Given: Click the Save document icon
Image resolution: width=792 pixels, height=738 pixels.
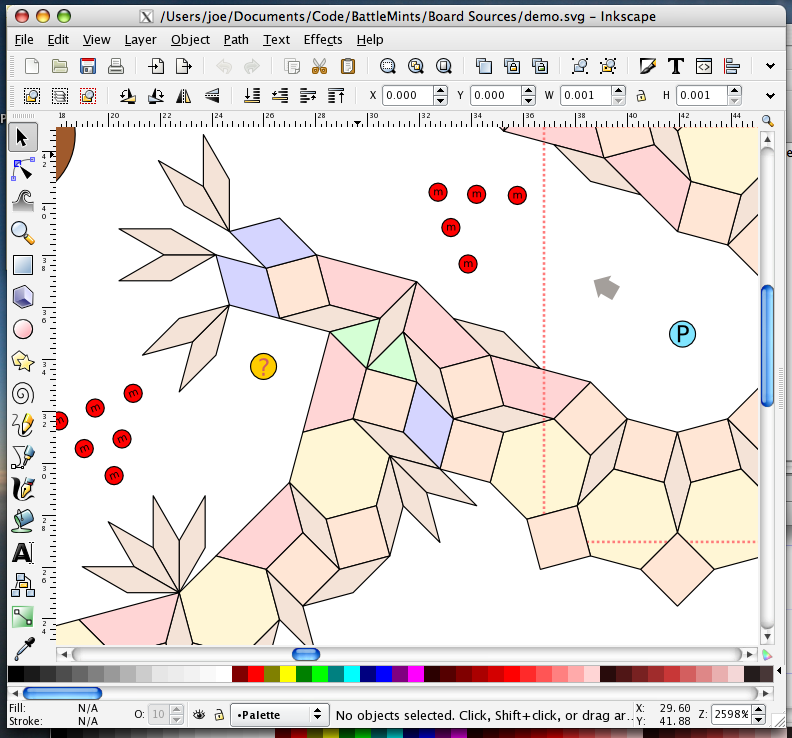Looking at the screenshot, I should tap(88, 66).
